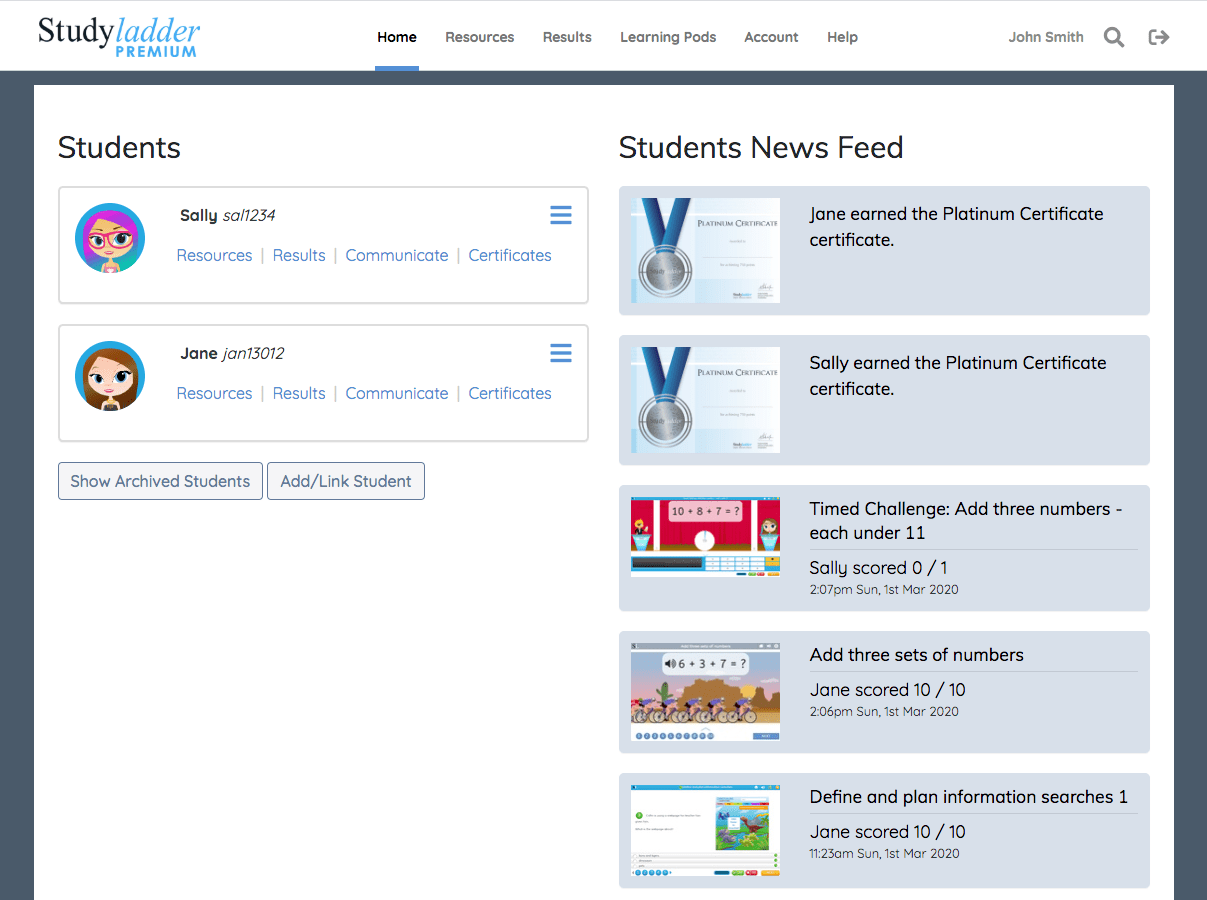
Task: Select the Studyladder Premium logo
Action: point(117,37)
